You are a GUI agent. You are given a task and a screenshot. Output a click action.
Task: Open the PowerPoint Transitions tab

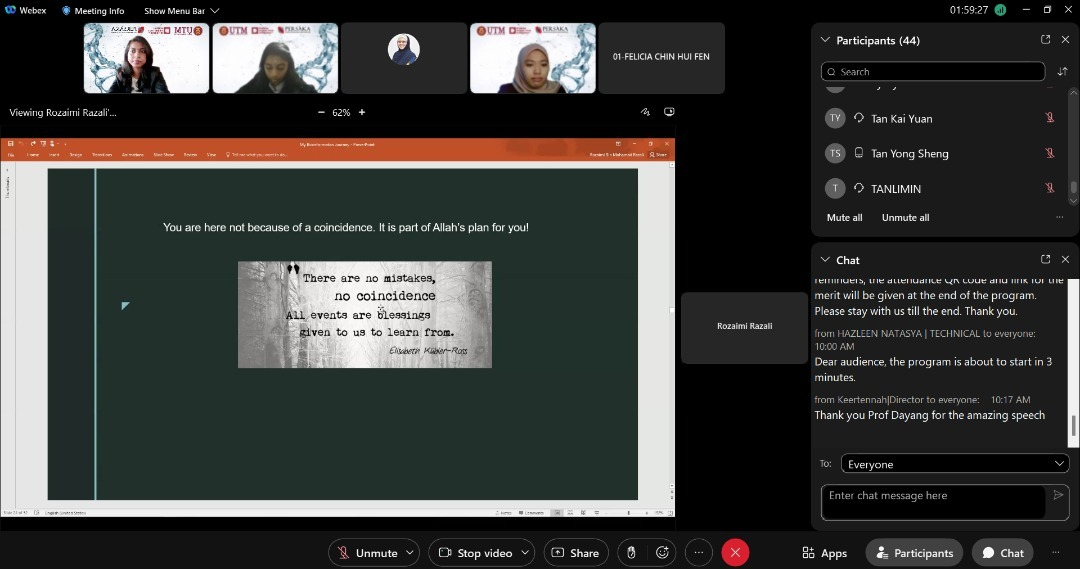(102, 155)
